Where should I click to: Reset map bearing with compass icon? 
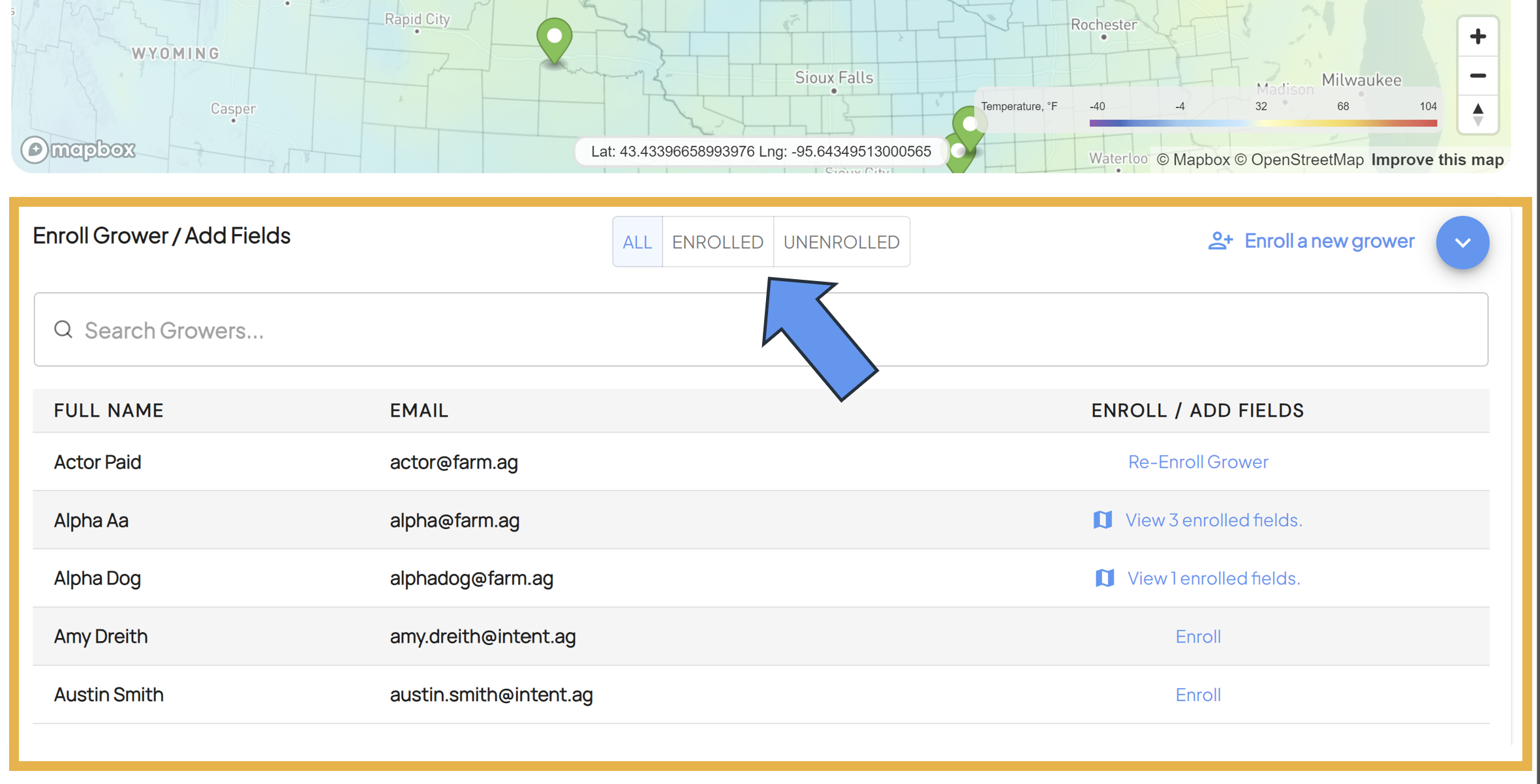(1478, 114)
